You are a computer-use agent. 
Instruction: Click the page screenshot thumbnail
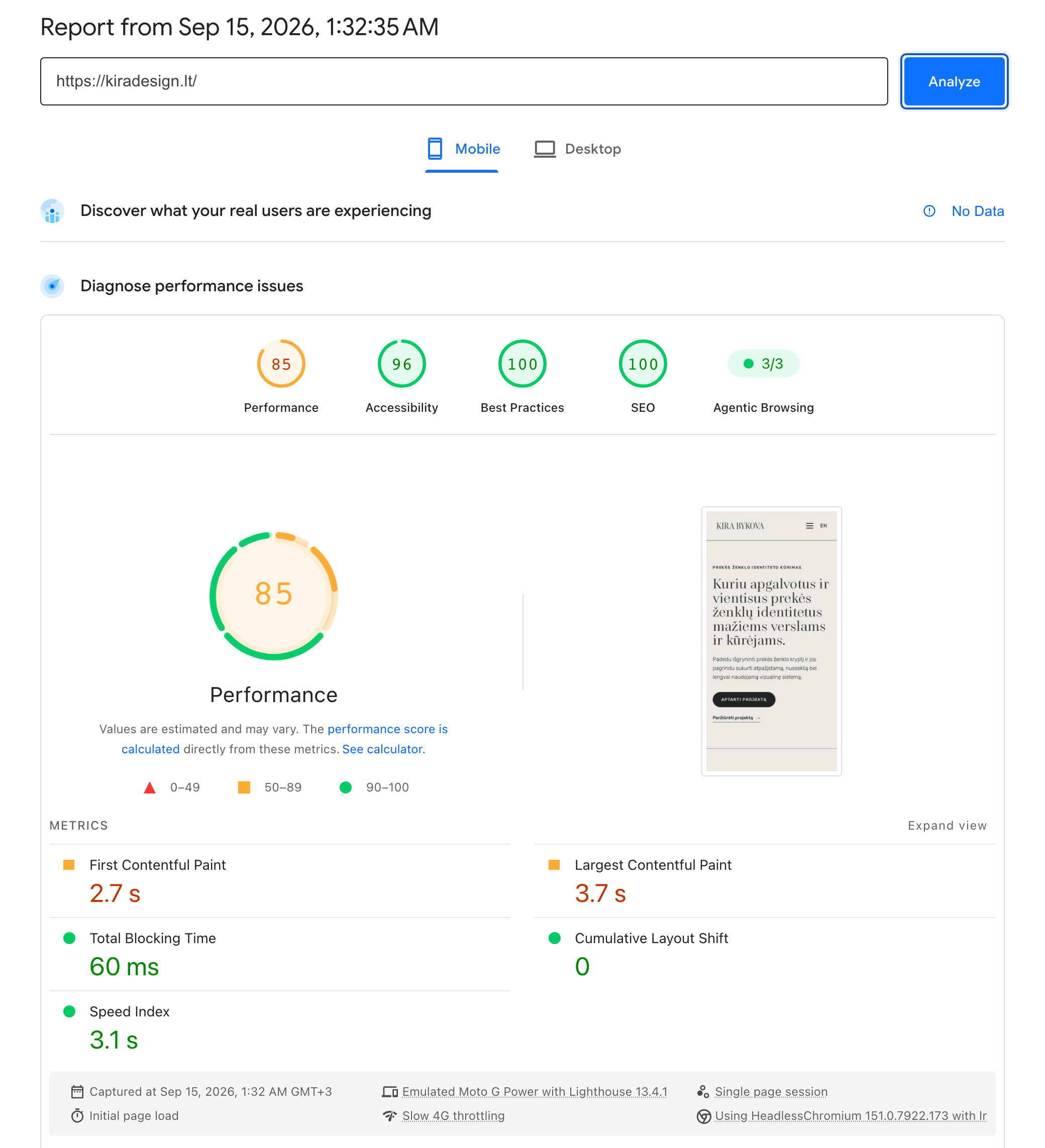point(771,641)
